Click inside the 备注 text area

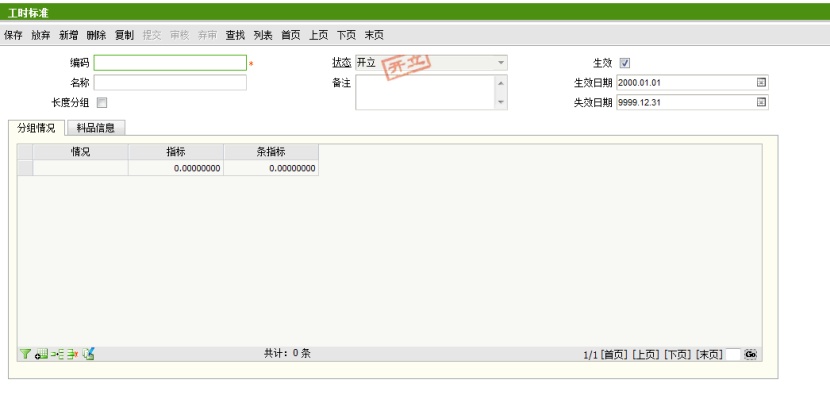click(426, 92)
